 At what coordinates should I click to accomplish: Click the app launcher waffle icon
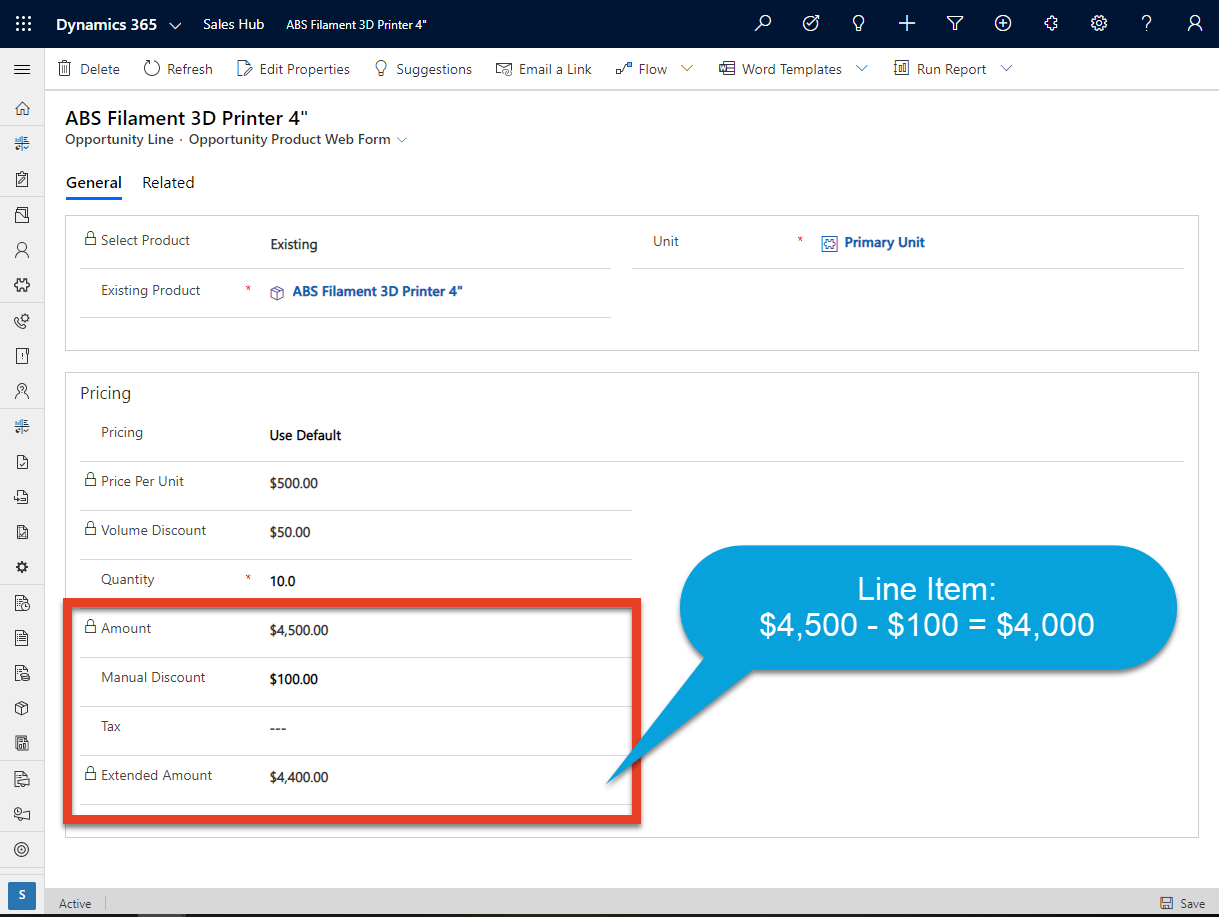pyautogui.click(x=22, y=23)
